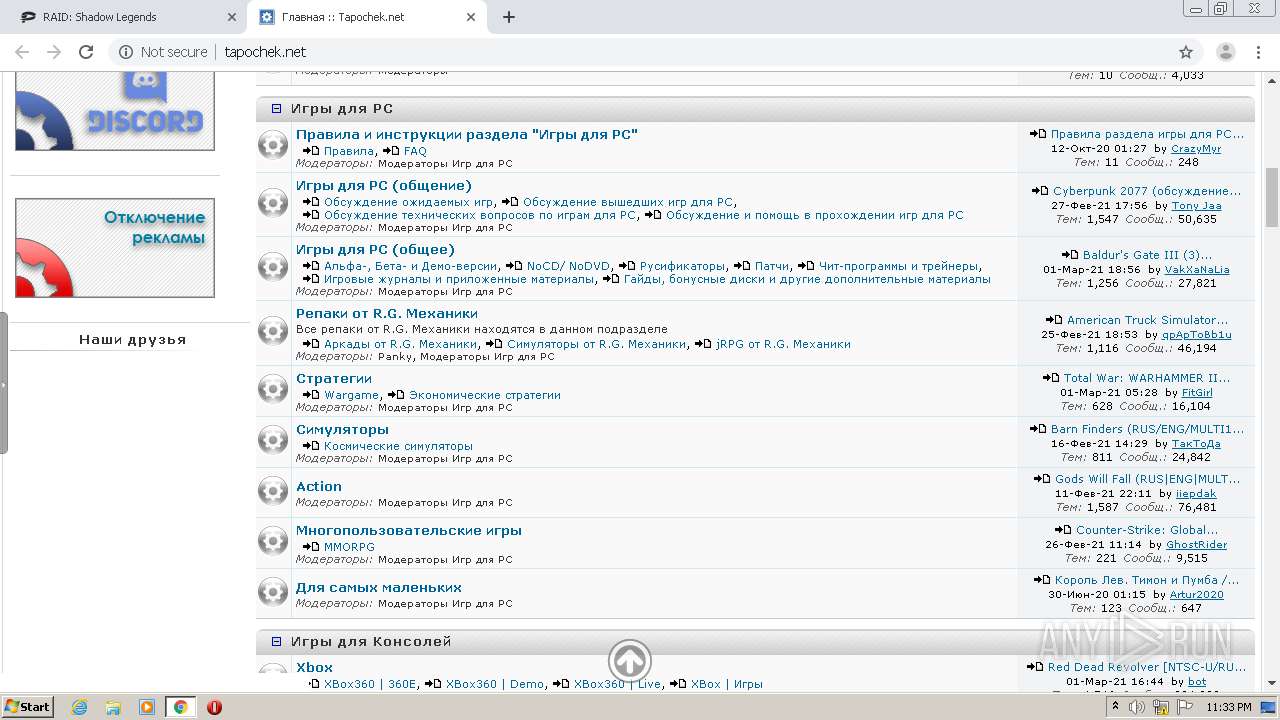Open Chrome three-dot menu
The width and height of the screenshot is (1280, 720).
tap(1258, 52)
